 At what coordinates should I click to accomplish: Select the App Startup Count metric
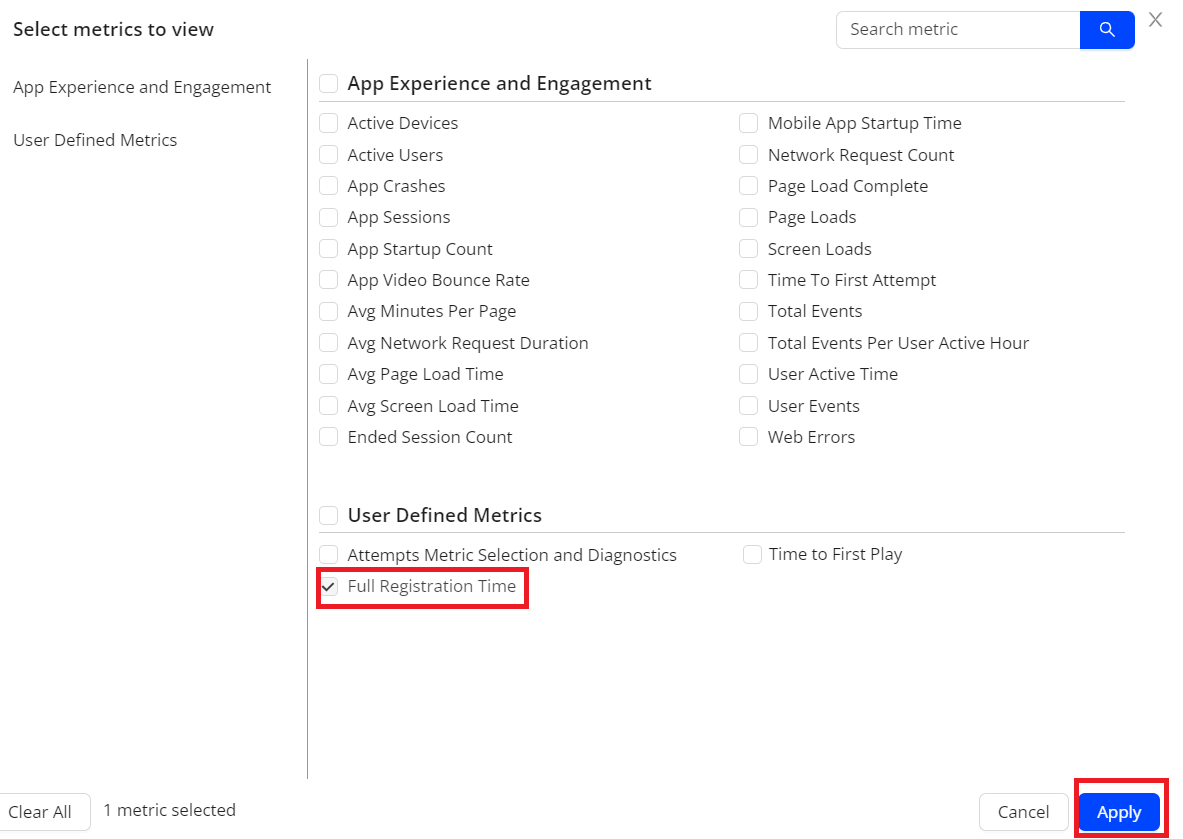328,249
